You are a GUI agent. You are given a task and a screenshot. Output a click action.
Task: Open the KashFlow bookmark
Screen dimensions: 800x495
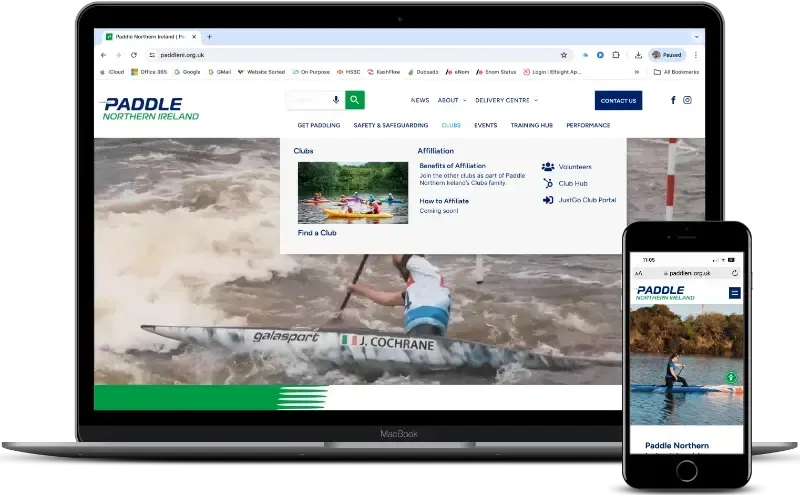pyautogui.click(x=384, y=72)
